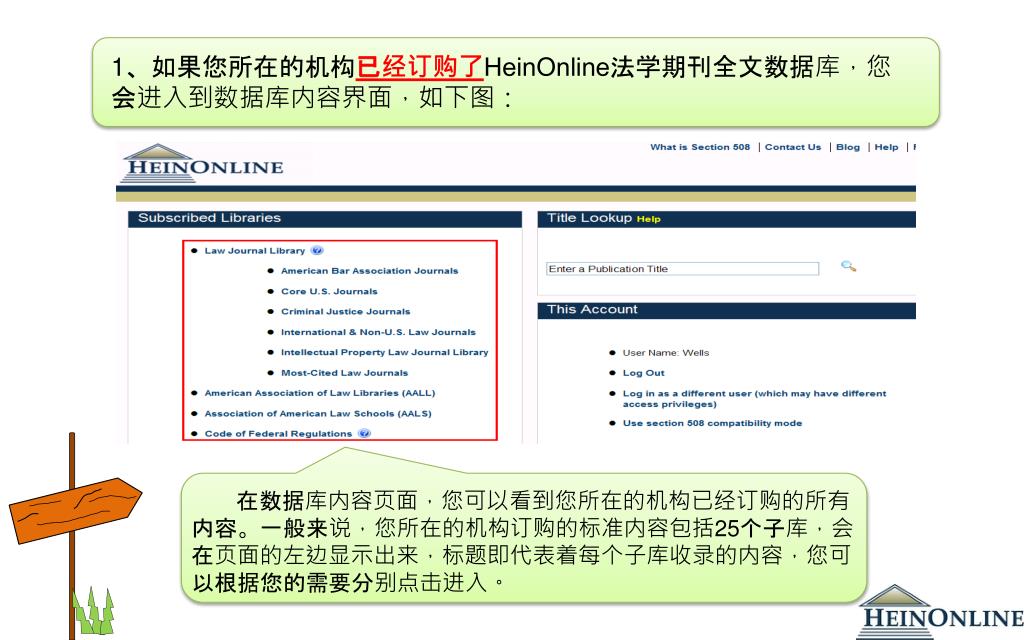
Task: Open Law Journal Library help icon
Action: pos(317,250)
